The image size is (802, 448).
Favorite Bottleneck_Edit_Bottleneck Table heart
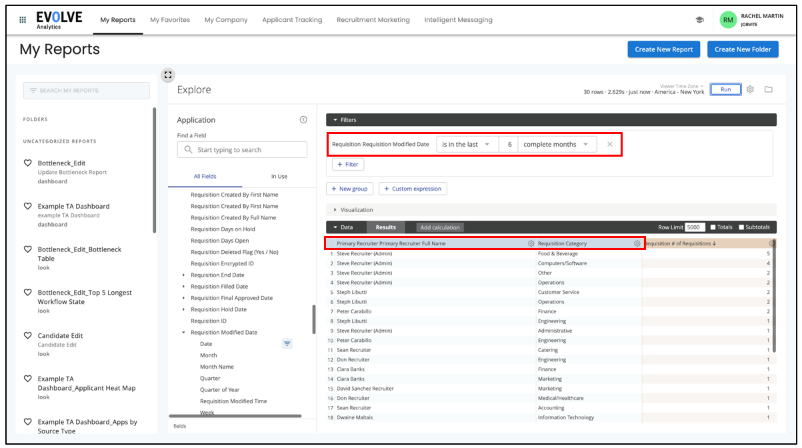click(28, 249)
